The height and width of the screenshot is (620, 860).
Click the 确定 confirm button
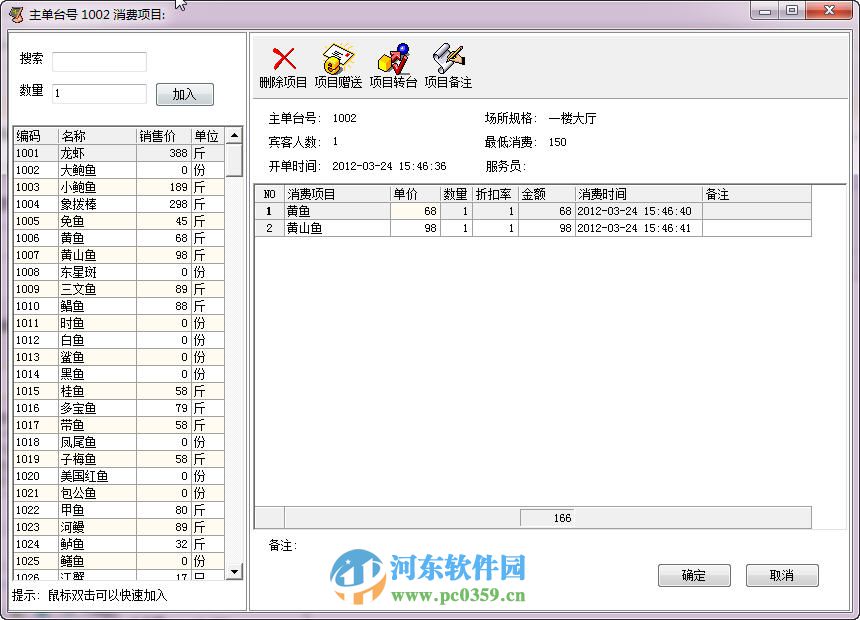tap(694, 575)
